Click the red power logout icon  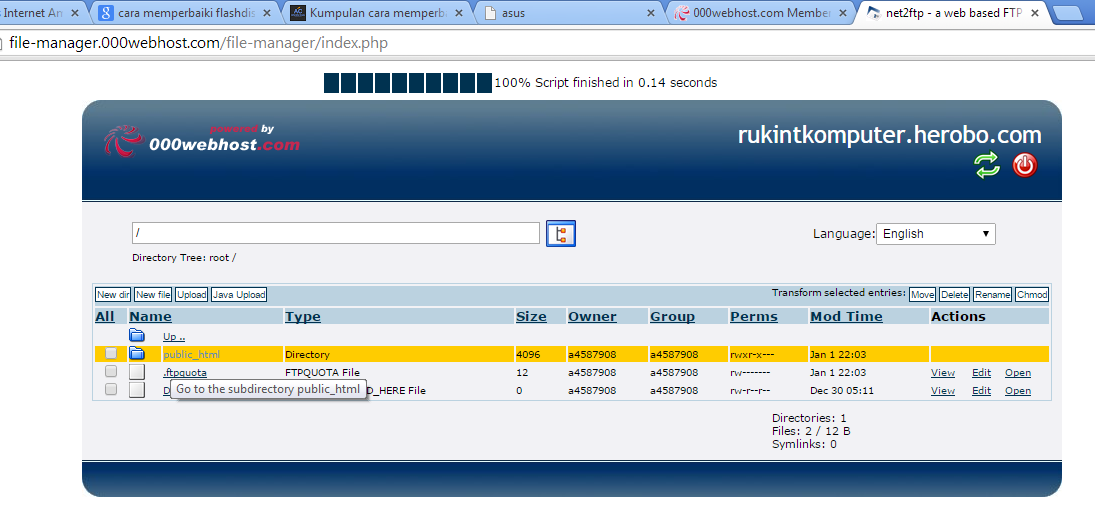point(1024,165)
